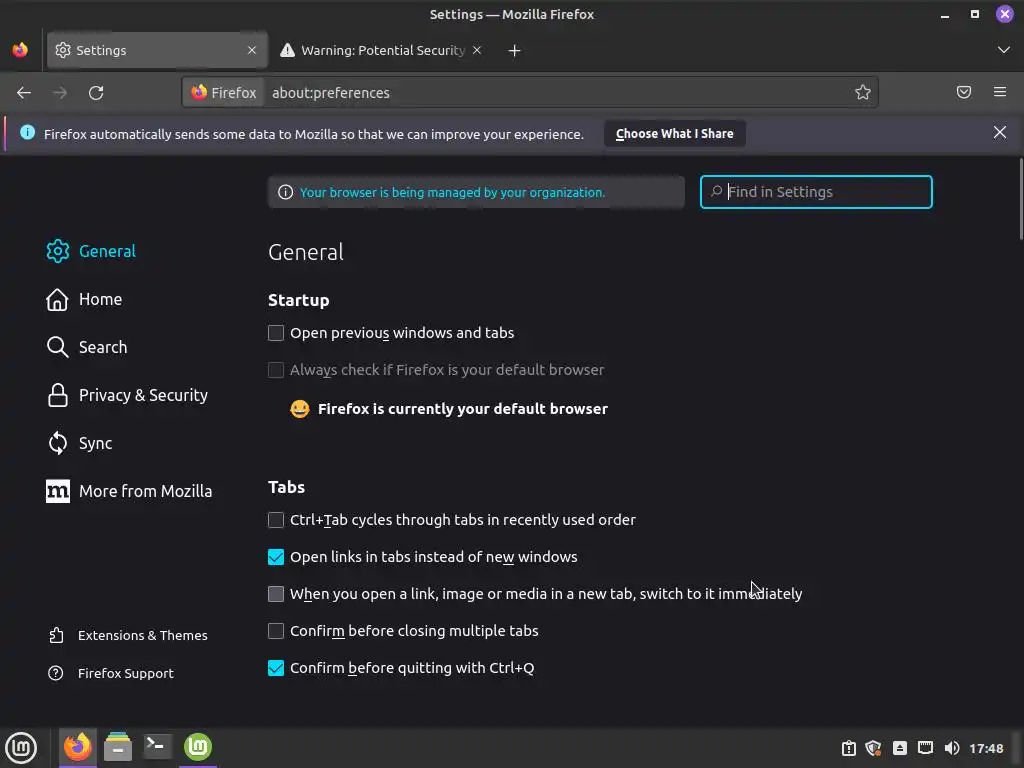Screen dimensions: 1024x768
Task: Click the Privacy & Security lock icon
Action: click(x=57, y=395)
